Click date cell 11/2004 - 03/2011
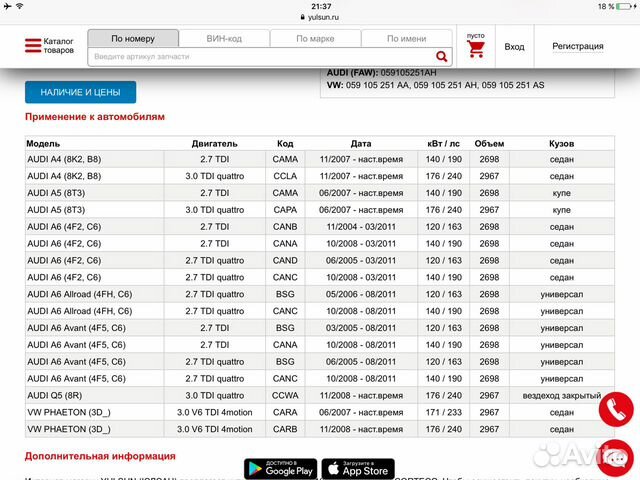Screen dimensions: 640x480 361,227
